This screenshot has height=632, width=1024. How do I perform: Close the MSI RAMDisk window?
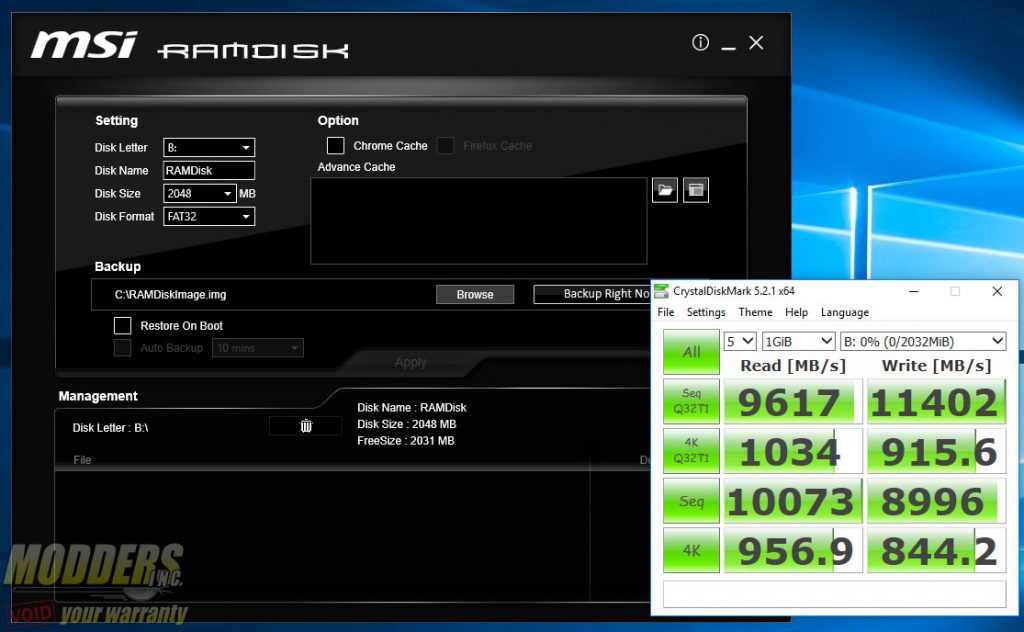[x=756, y=43]
